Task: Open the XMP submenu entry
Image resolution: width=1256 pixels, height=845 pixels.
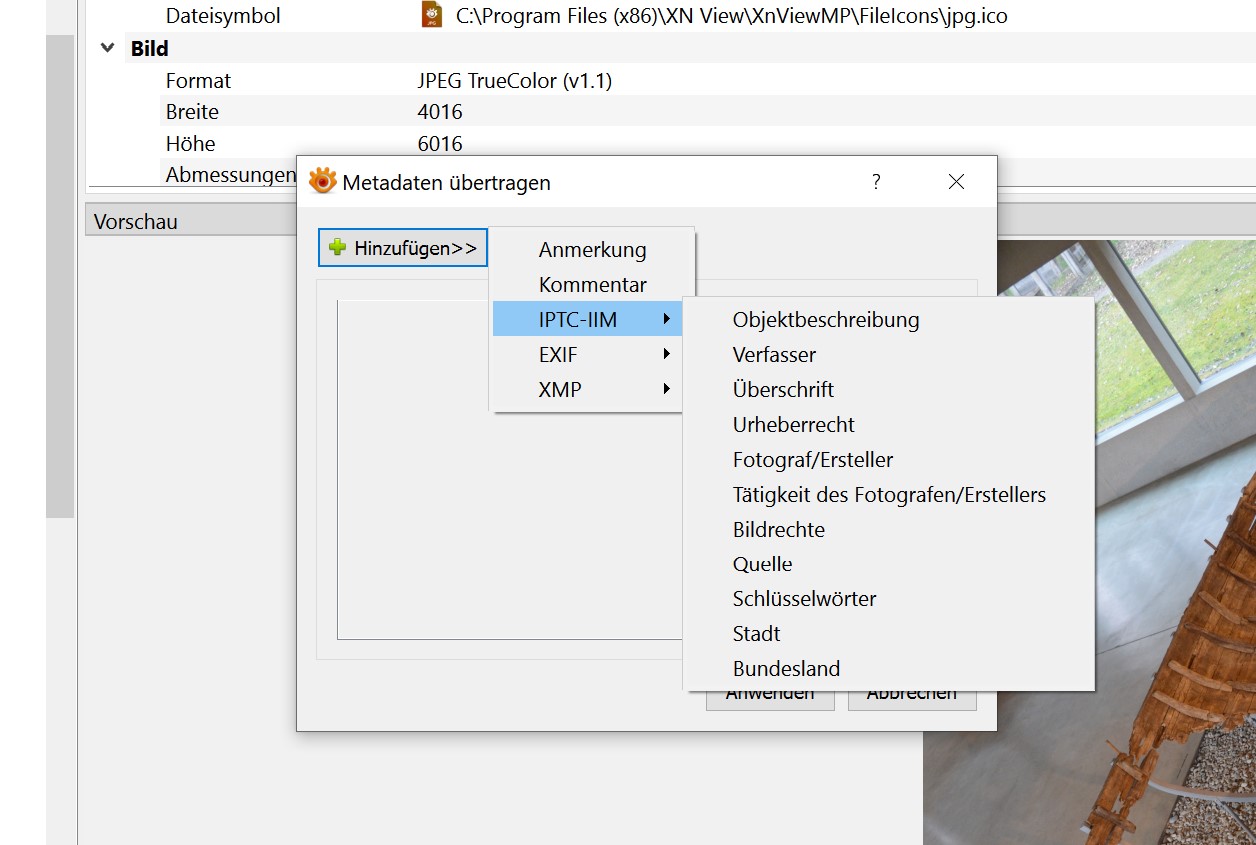Action: pyautogui.click(x=588, y=389)
